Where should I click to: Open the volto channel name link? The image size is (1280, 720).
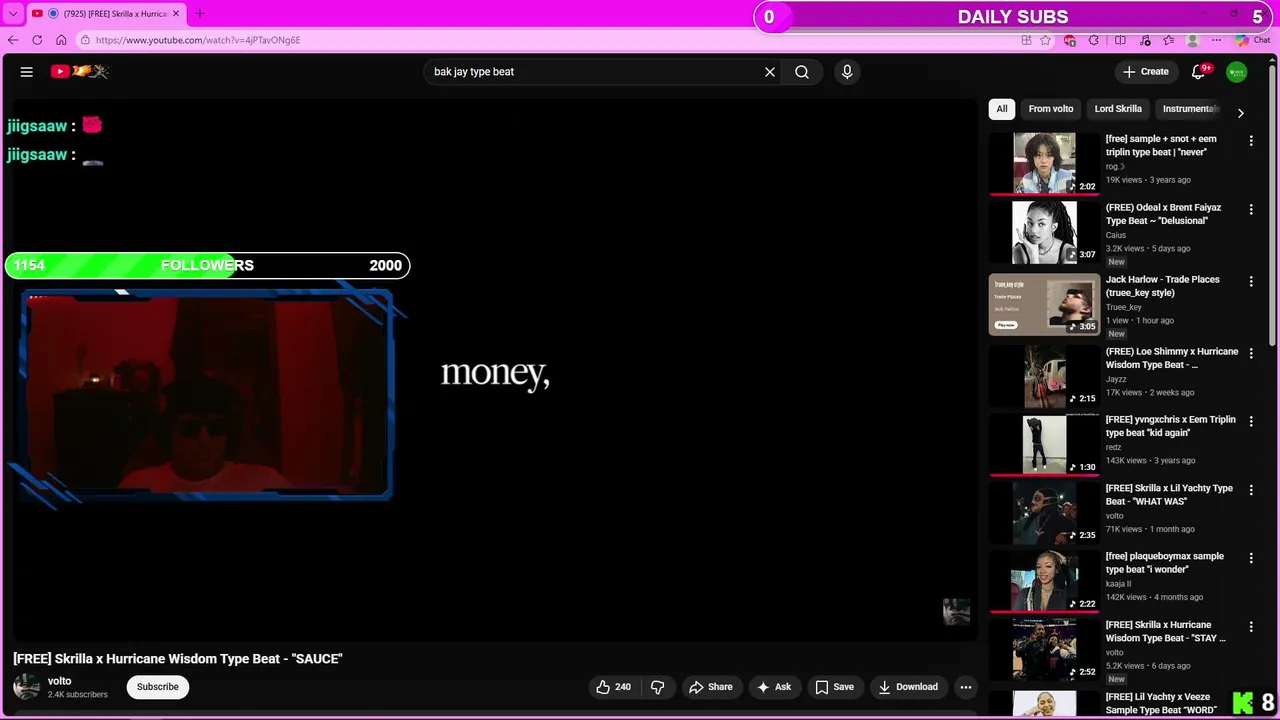point(60,681)
